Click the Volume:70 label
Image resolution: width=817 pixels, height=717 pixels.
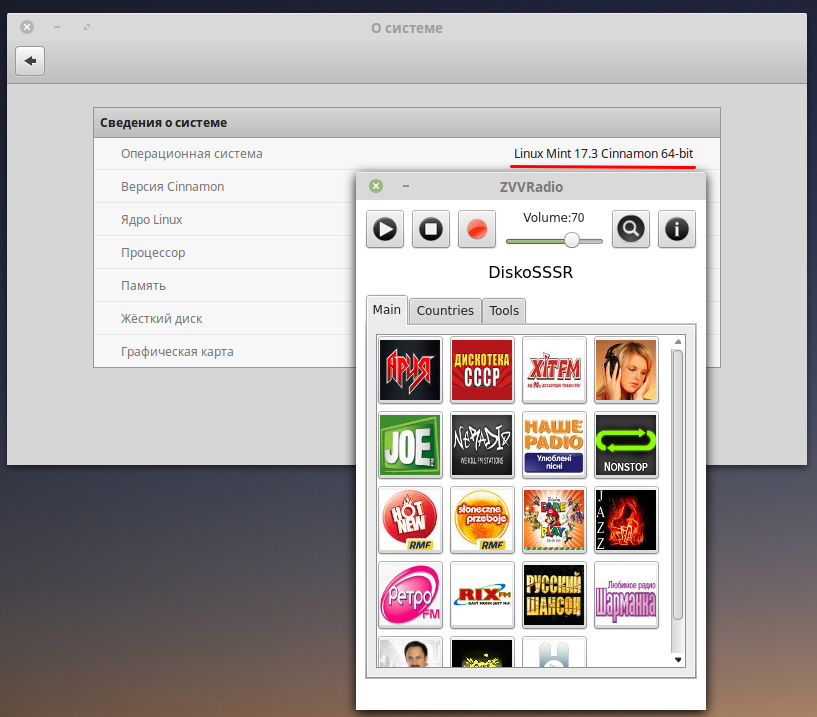click(x=553, y=217)
